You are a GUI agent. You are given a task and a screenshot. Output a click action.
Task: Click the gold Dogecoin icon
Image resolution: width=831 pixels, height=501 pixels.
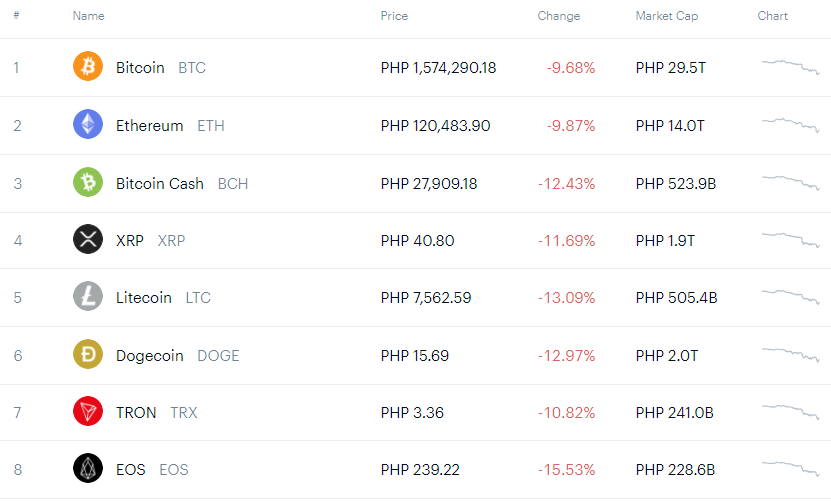(x=87, y=354)
